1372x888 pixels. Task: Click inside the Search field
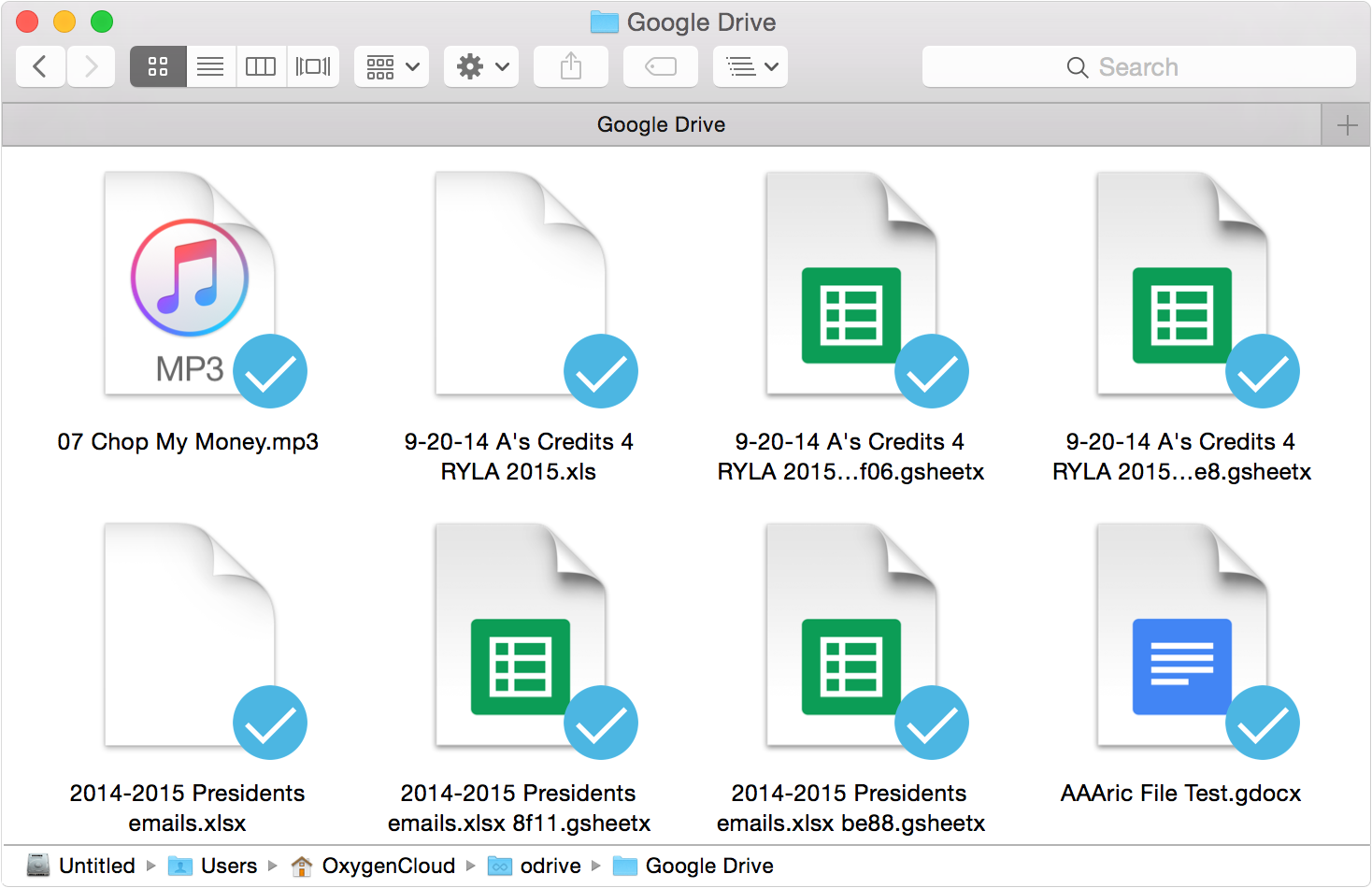1140,66
